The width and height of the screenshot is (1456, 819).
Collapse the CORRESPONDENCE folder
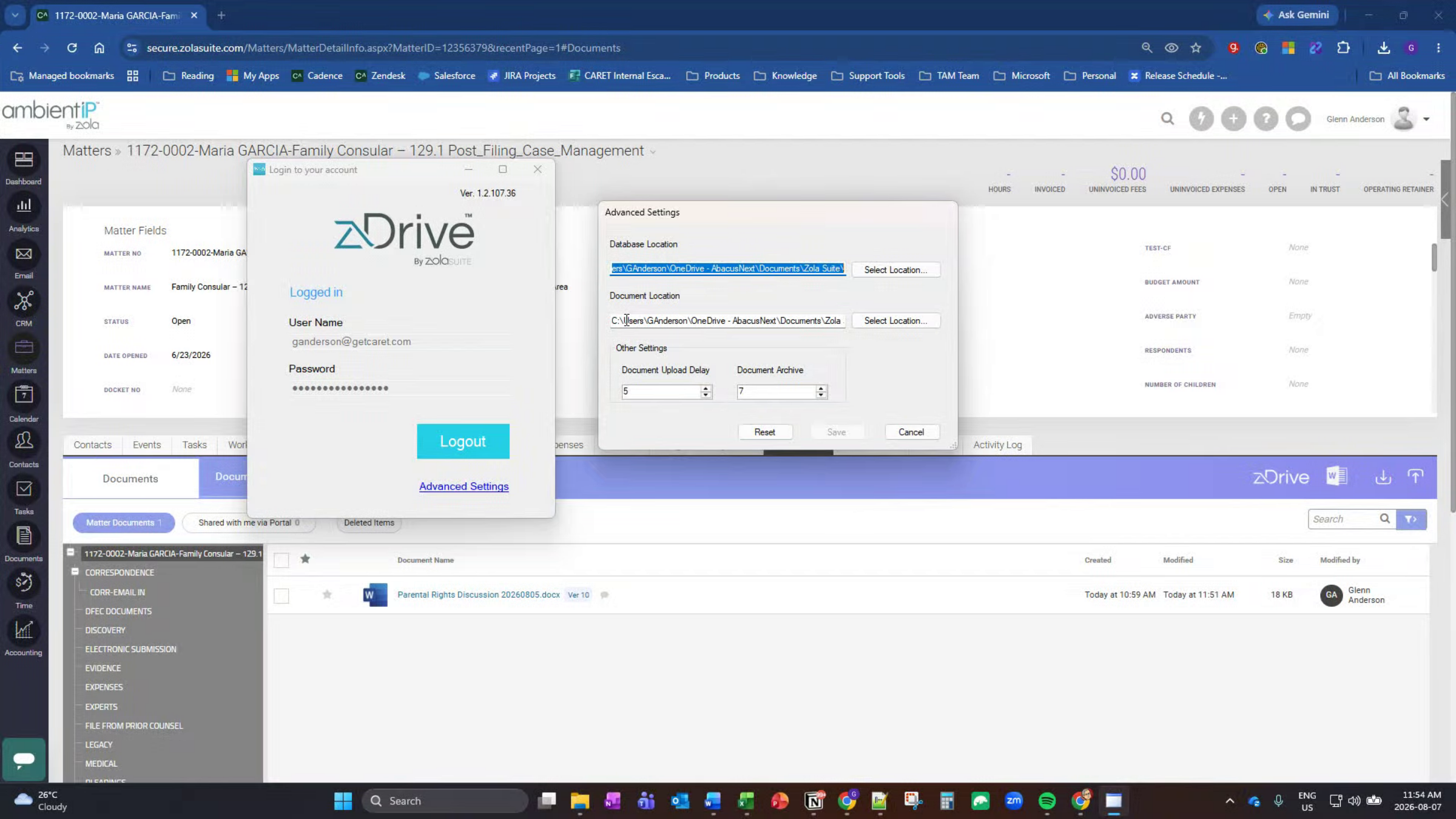(x=75, y=571)
